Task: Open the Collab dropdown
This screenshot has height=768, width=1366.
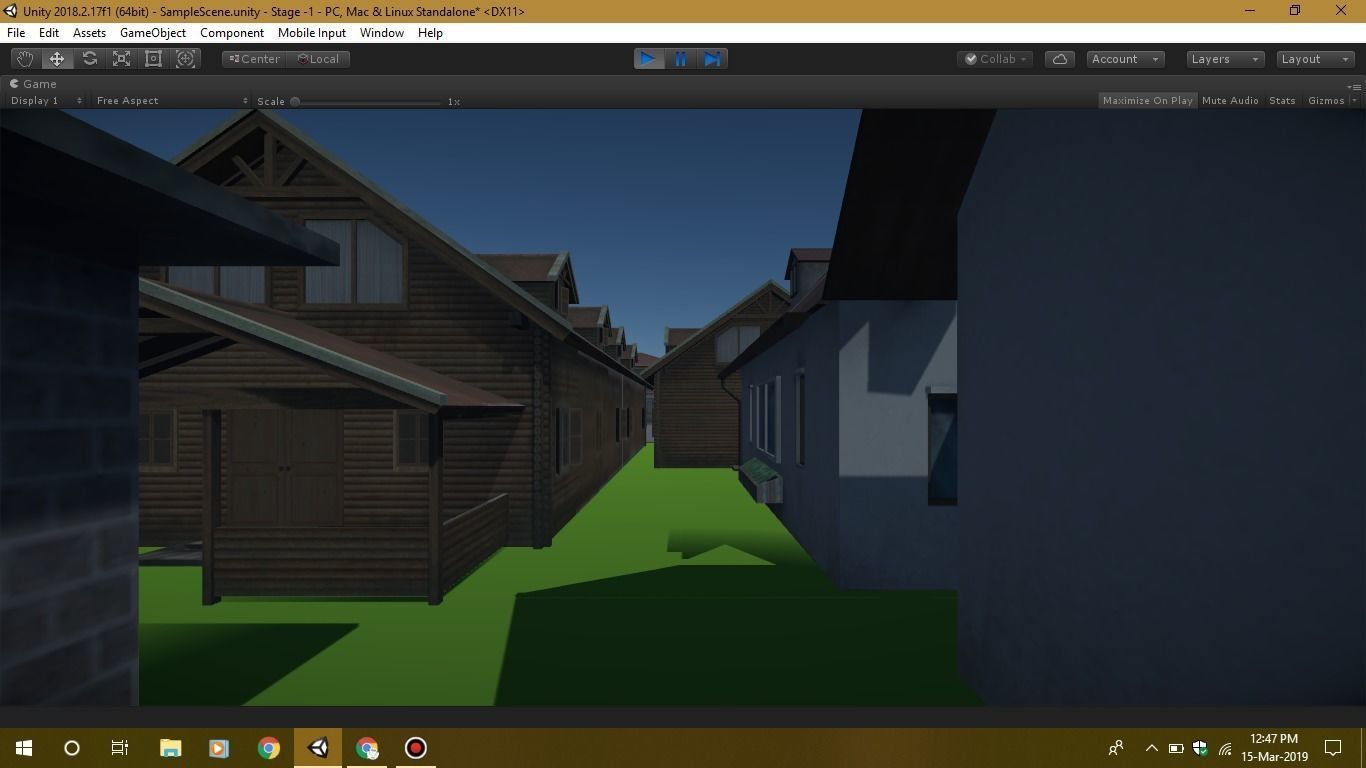Action: pos(996,59)
